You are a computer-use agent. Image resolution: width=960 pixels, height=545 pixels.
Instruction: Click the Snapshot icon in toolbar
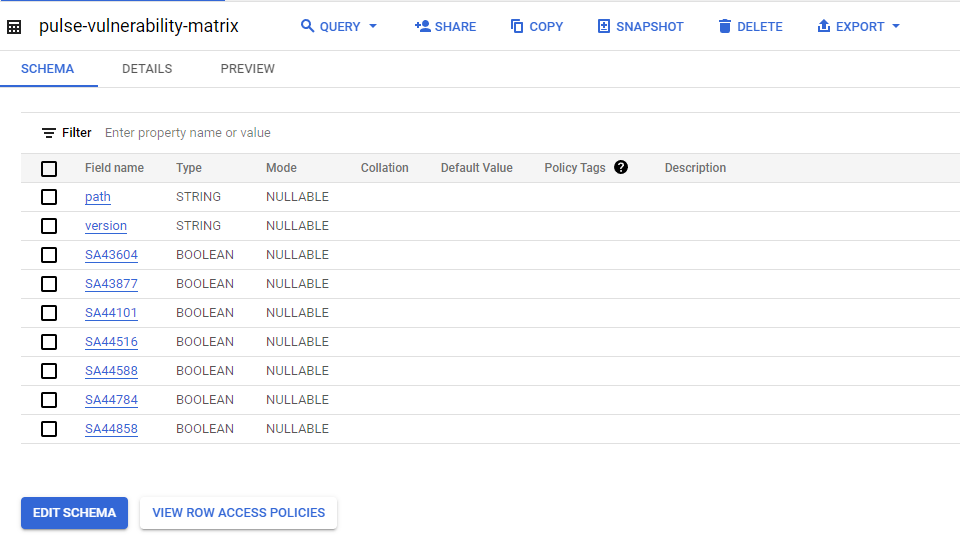coord(604,26)
